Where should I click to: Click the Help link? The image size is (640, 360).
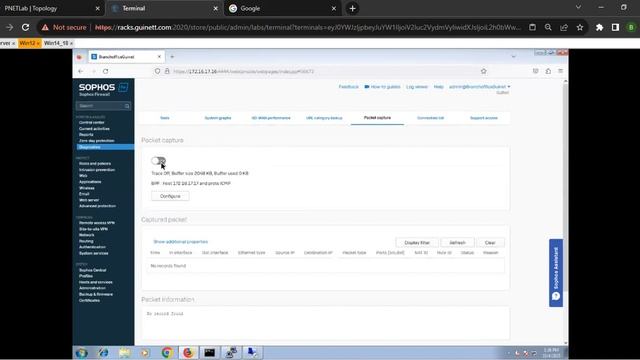tap(438, 87)
